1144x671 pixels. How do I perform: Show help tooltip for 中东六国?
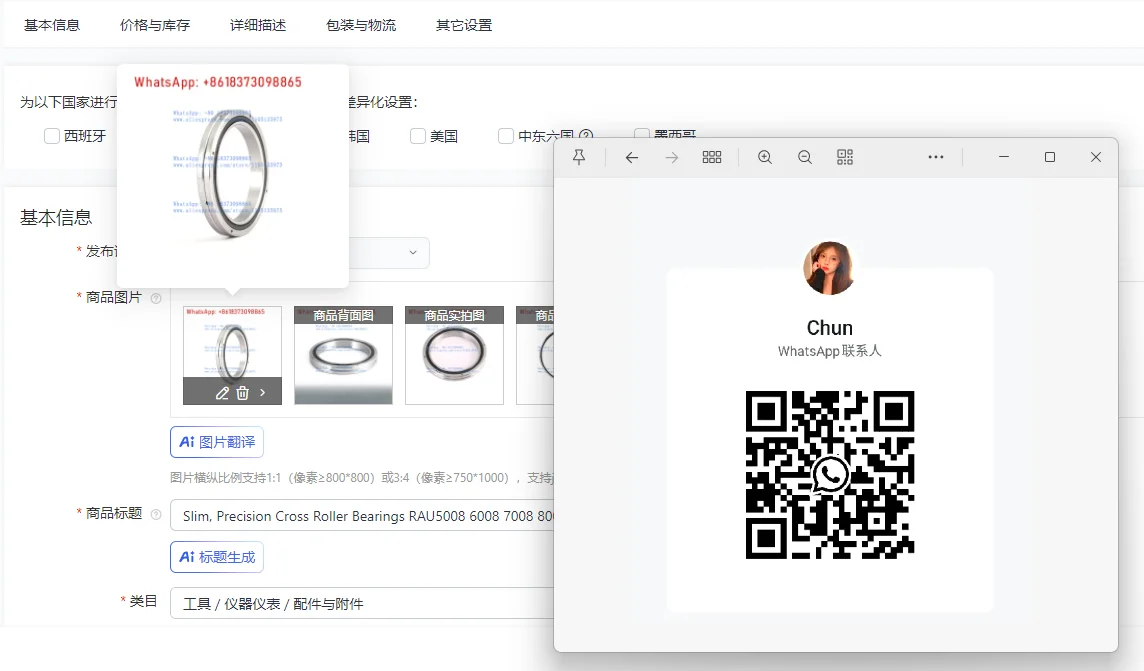coord(586,136)
